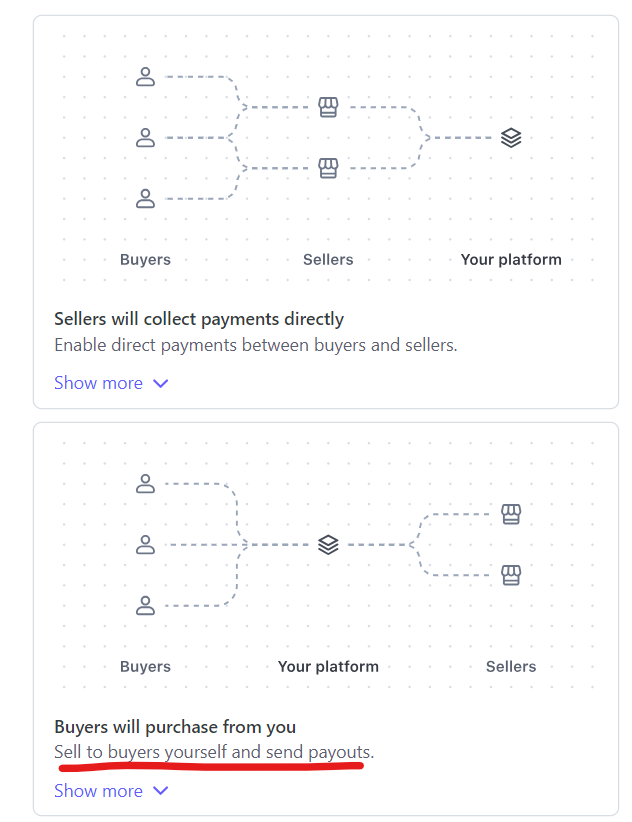The image size is (632, 822).
Task: Click chevron next to second Show more
Action: pyautogui.click(x=160, y=792)
